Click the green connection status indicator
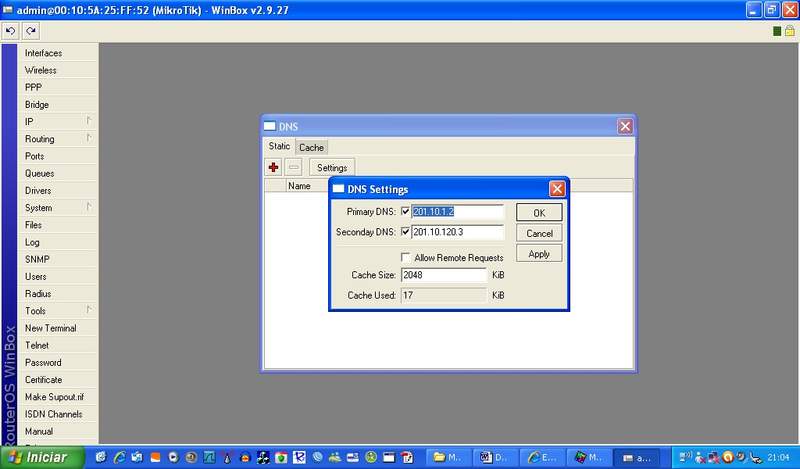Viewport: 800px width, 469px height. tap(777, 31)
